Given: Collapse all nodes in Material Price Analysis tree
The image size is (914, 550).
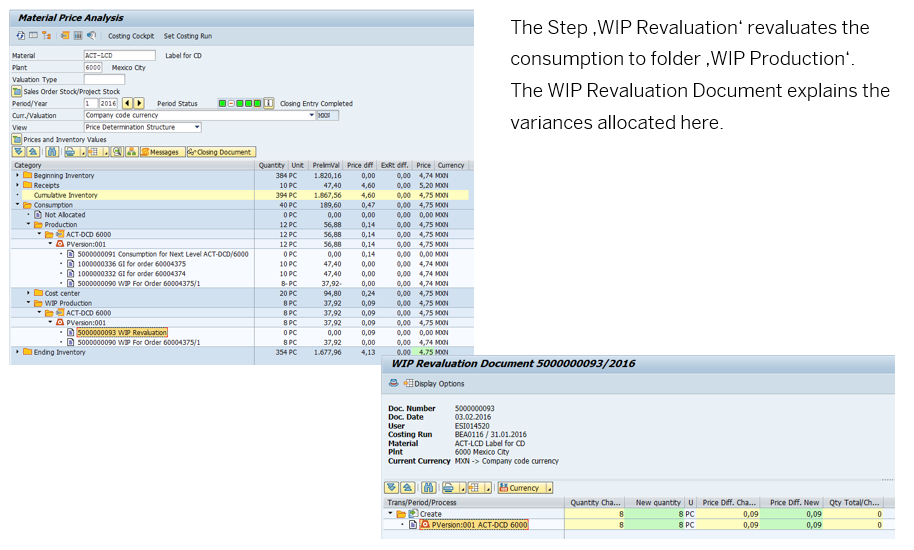Looking at the screenshot, I should (33, 152).
